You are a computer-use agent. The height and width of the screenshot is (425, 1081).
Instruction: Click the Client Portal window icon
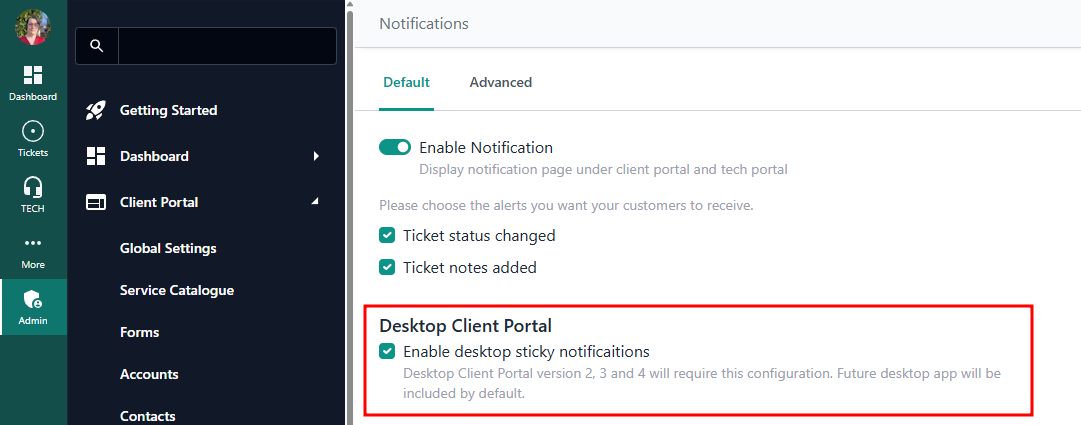(x=96, y=202)
